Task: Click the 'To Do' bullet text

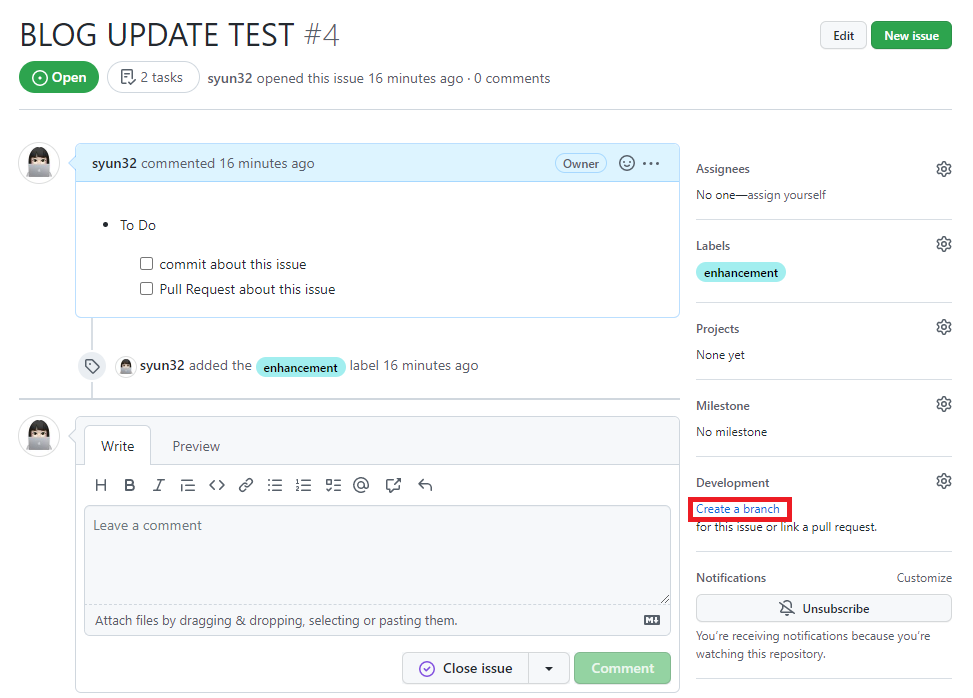Action: [x=138, y=225]
